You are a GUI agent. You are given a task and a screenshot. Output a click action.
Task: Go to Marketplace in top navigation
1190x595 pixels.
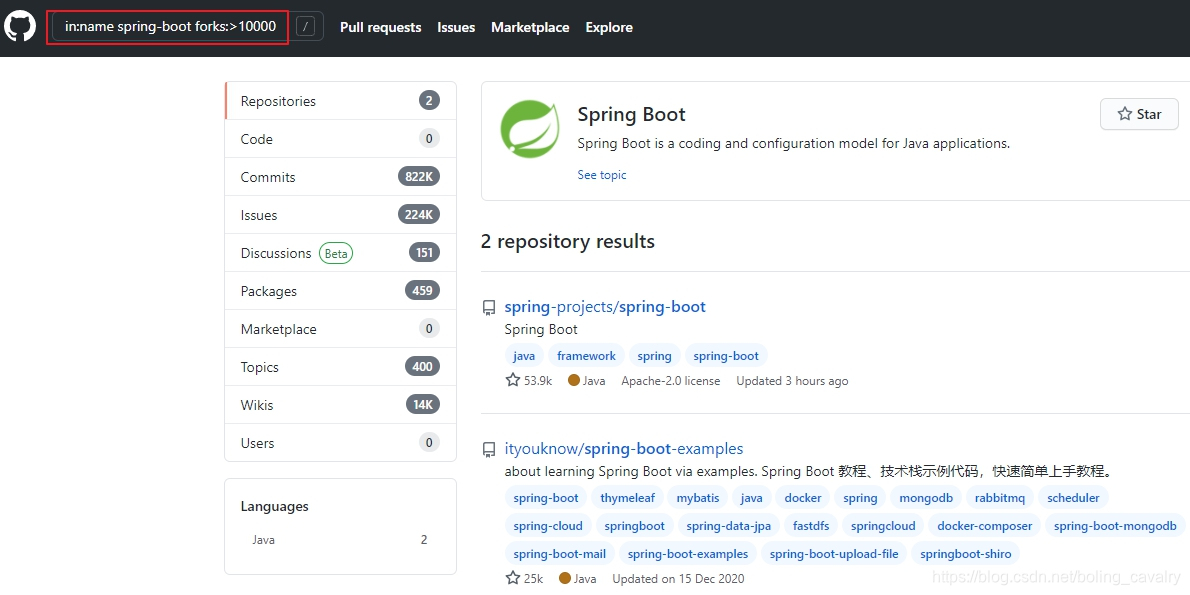click(530, 27)
